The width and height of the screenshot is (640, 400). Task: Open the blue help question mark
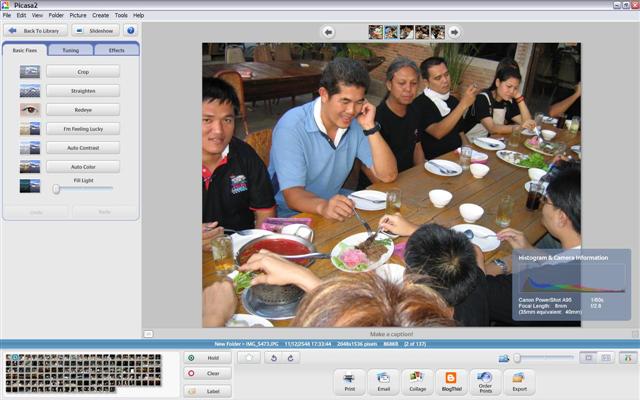[x=130, y=31]
